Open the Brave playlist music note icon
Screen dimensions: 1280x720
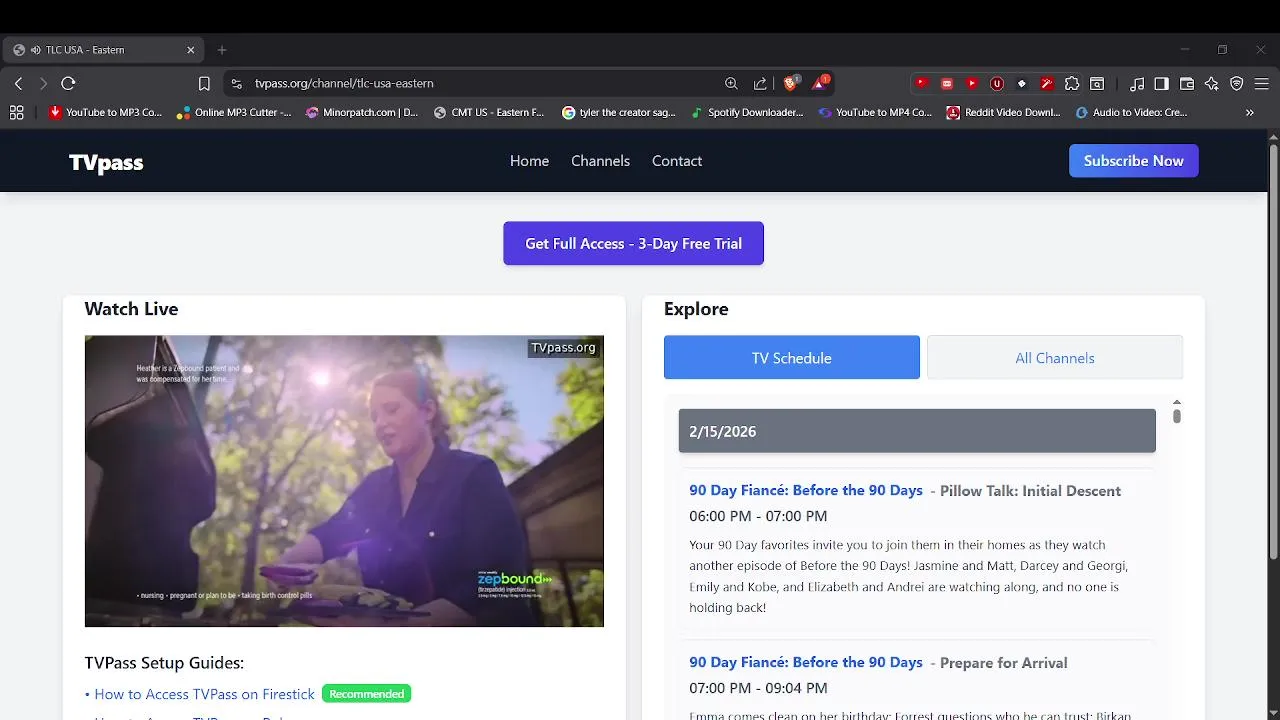(x=1137, y=84)
